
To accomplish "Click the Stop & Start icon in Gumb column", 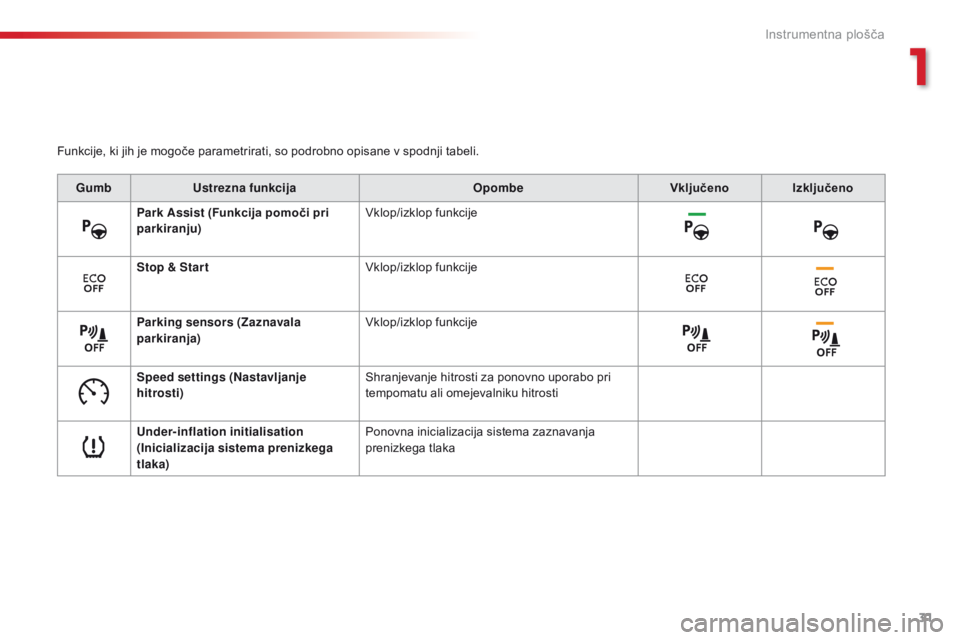I will [94, 283].
